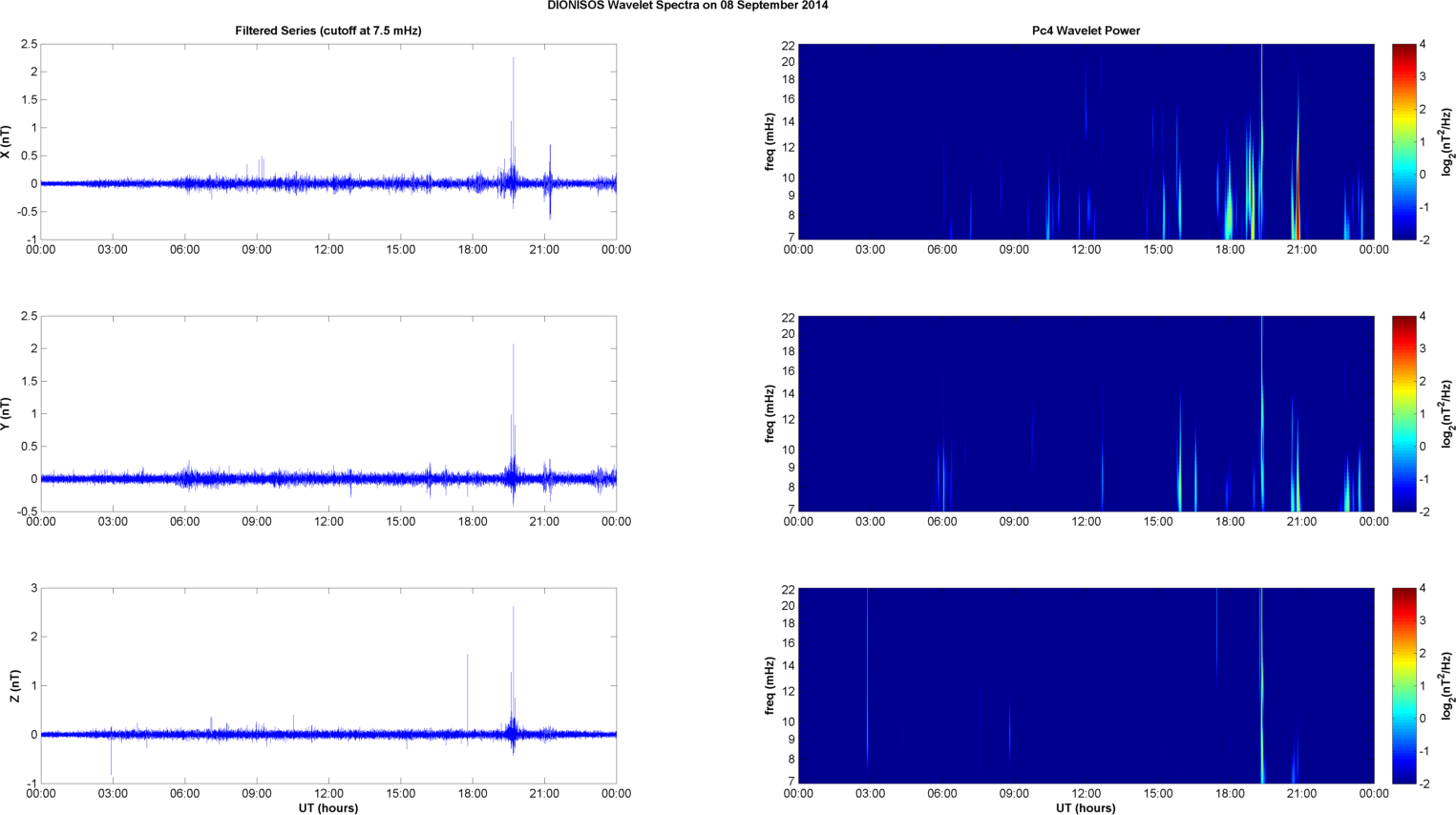This screenshot has height=815, width=1456.
Task: Click the log2(nT²/Hz) label beside Z colorbar
Action: click(x=1447, y=685)
